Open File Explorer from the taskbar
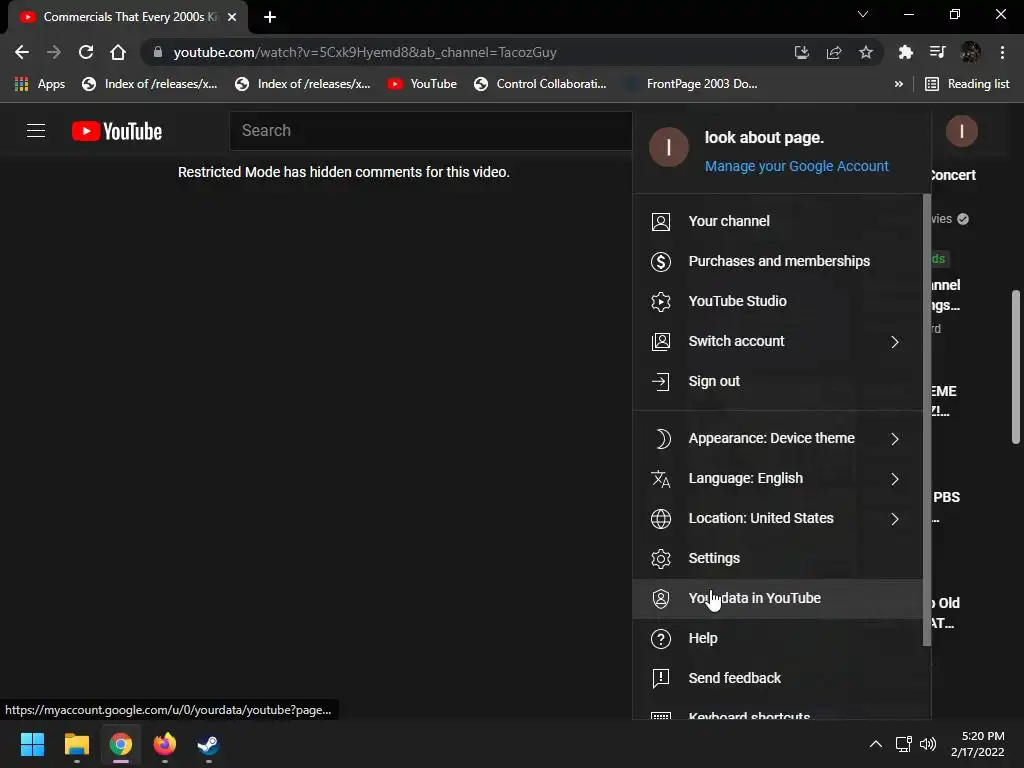This screenshot has width=1024, height=768. [76, 744]
